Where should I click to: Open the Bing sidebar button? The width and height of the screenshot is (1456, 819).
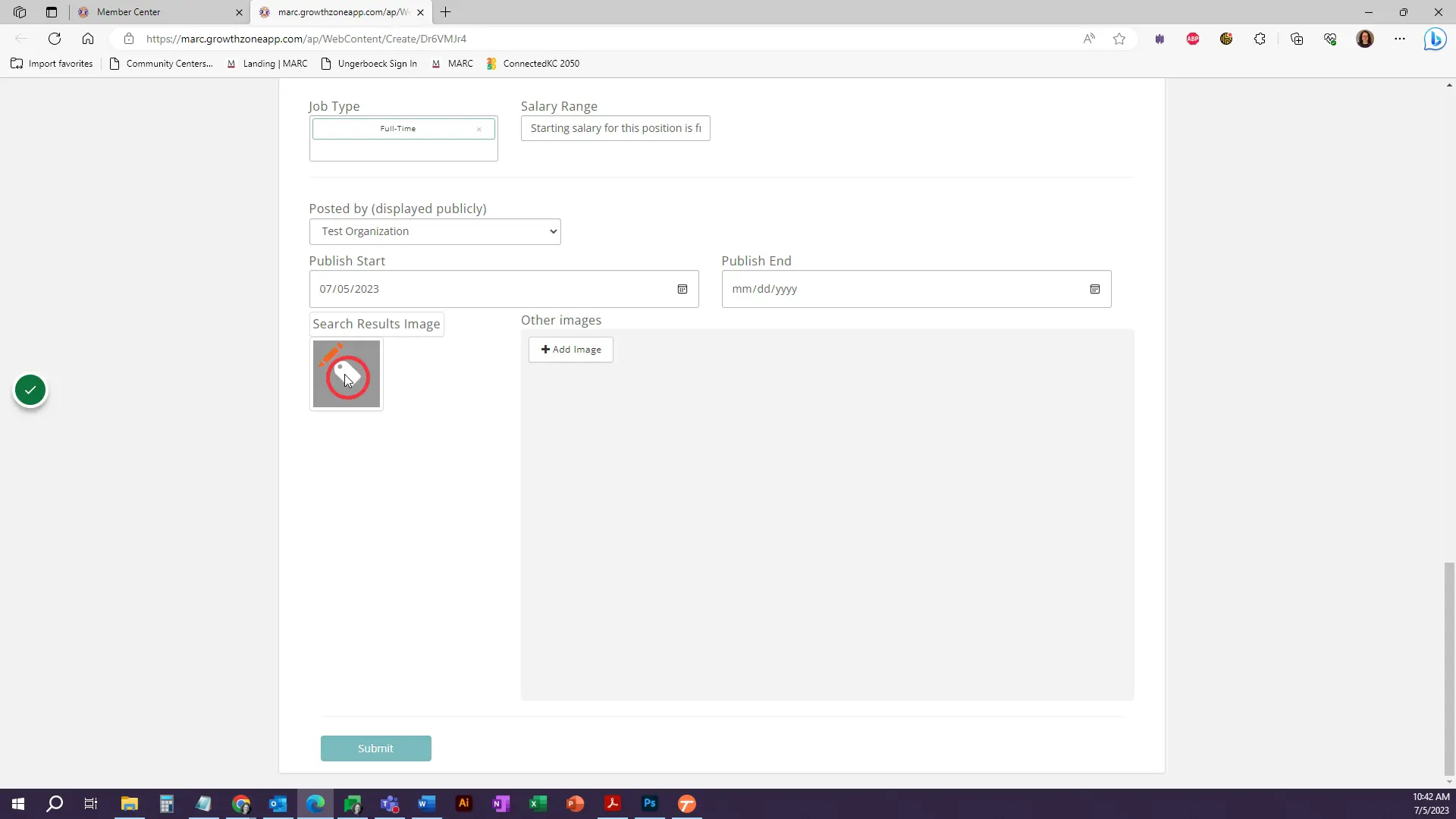tap(1435, 39)
